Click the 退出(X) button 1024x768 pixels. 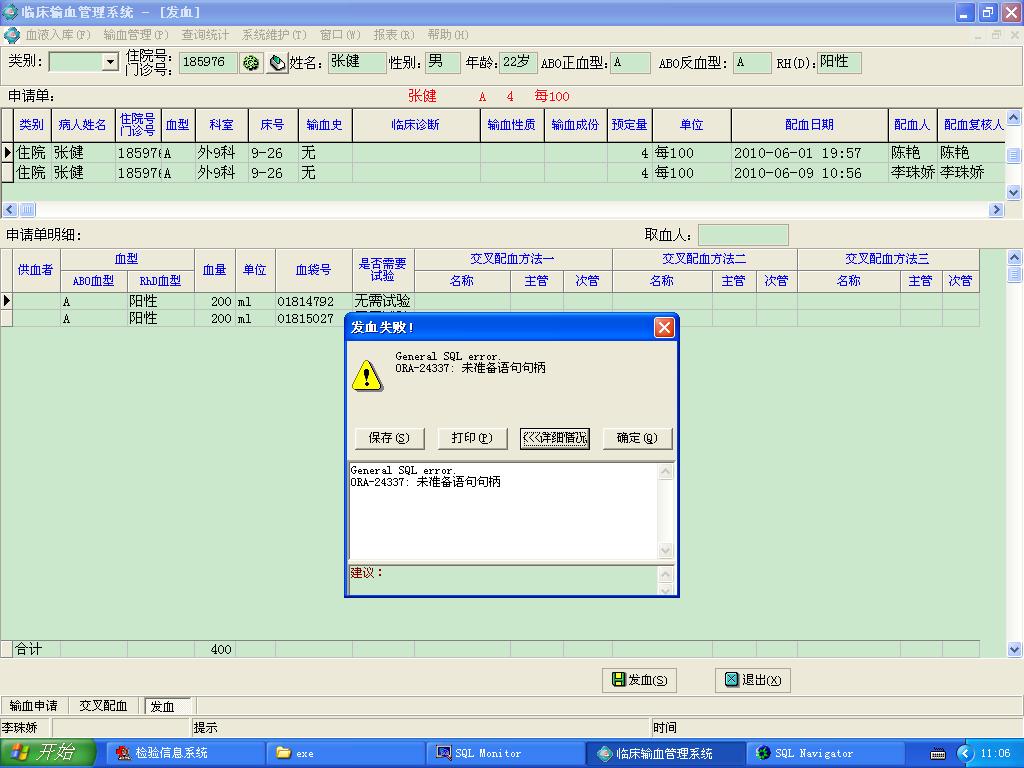(x=753, y=680)
